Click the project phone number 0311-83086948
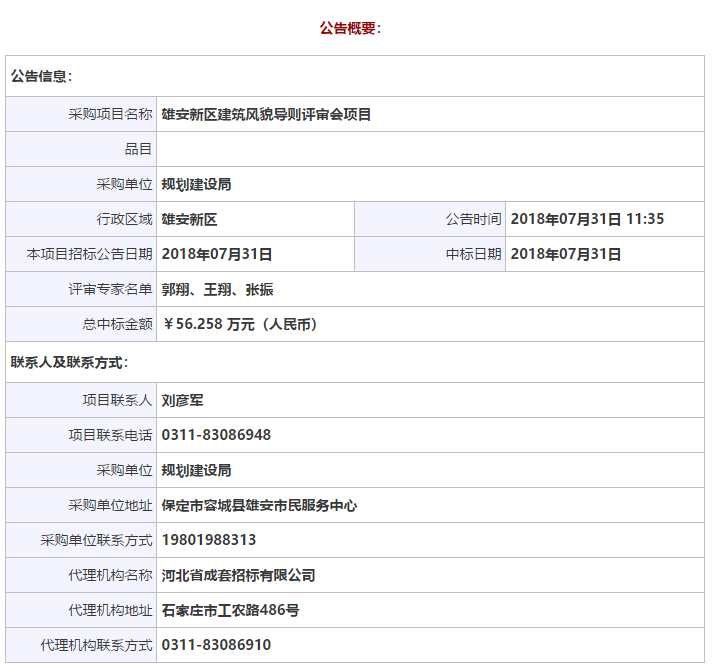This screenshot has height=668, width=712. 216,435
